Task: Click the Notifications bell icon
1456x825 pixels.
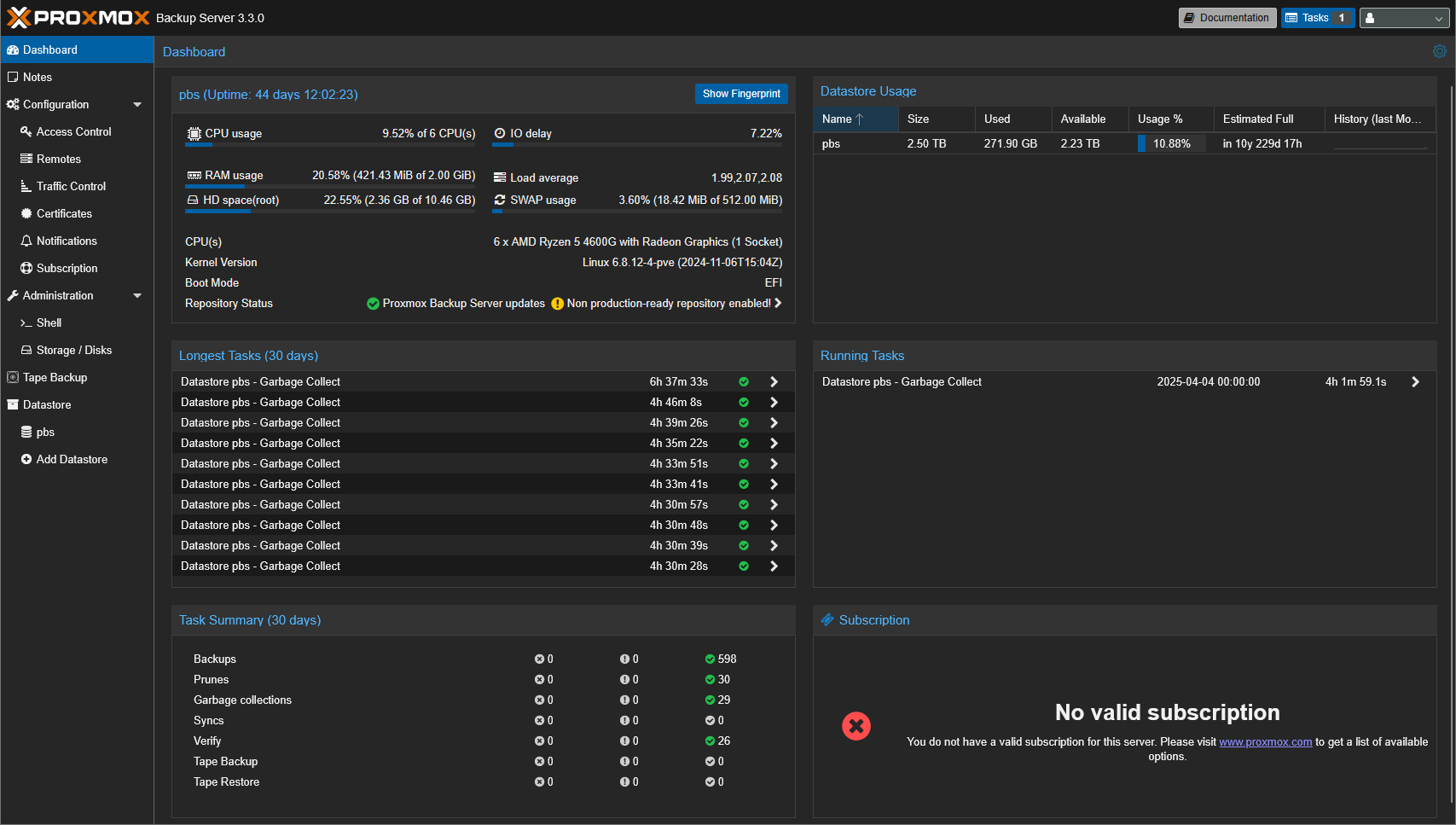Action: pos(66,241)
